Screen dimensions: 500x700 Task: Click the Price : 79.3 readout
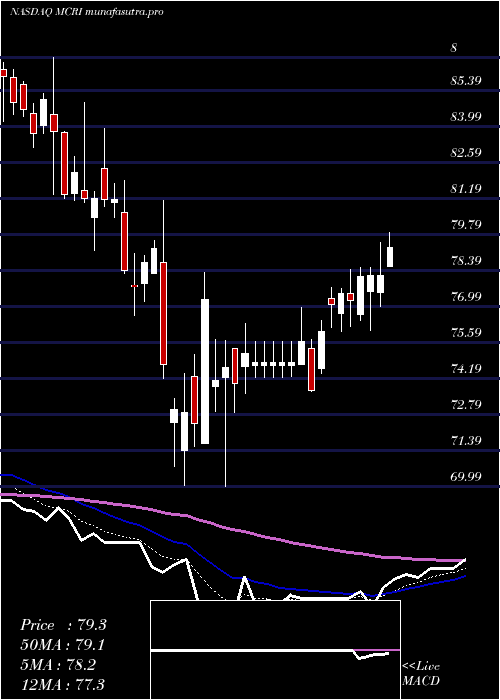click(x=63, y=625)
